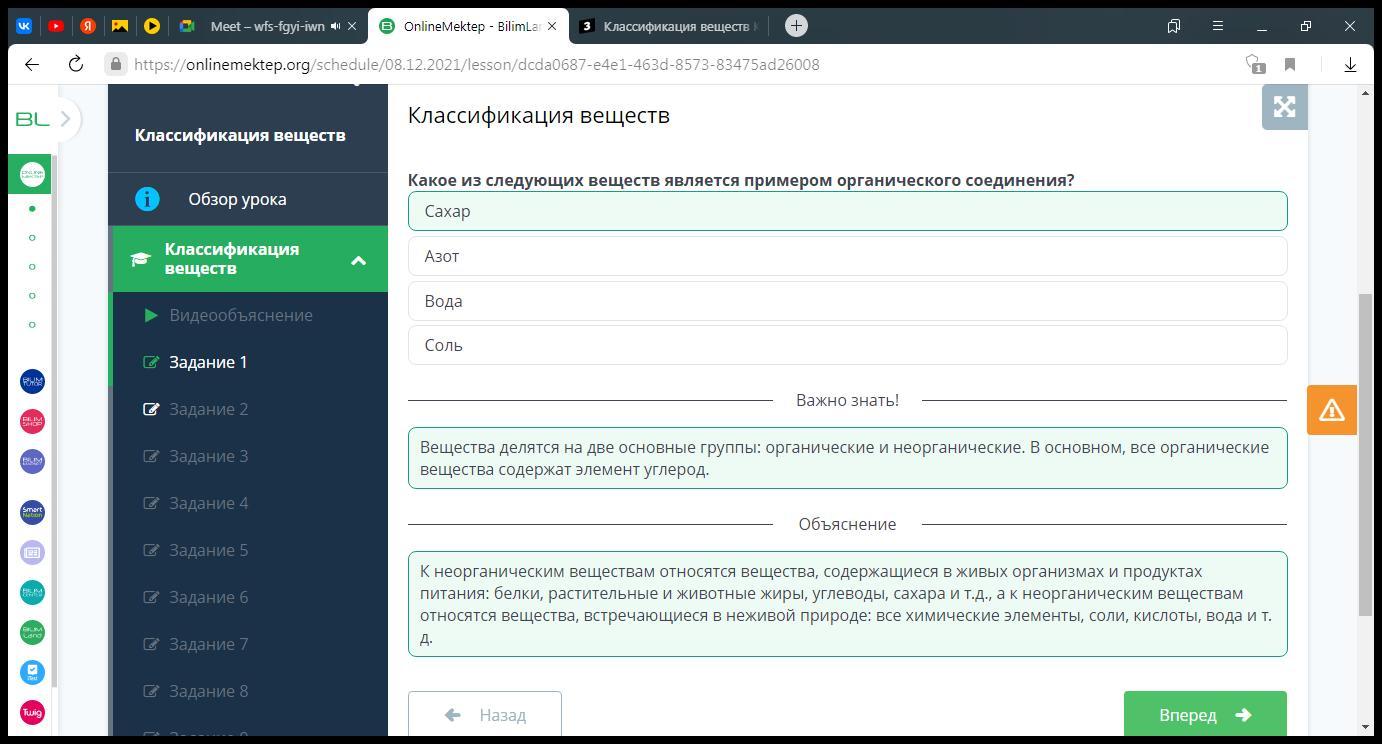Screen dimensions: 1382x744
Task: Click the lock site-info icon
Action: pyautogui.click(x=116, y=64)
